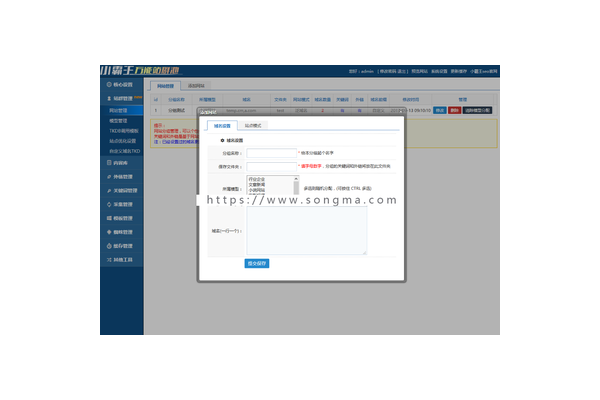This screenshot has height=400, width=600.
Task: Click the 域名 multi-line text area
Action: (x=306, y=230)
